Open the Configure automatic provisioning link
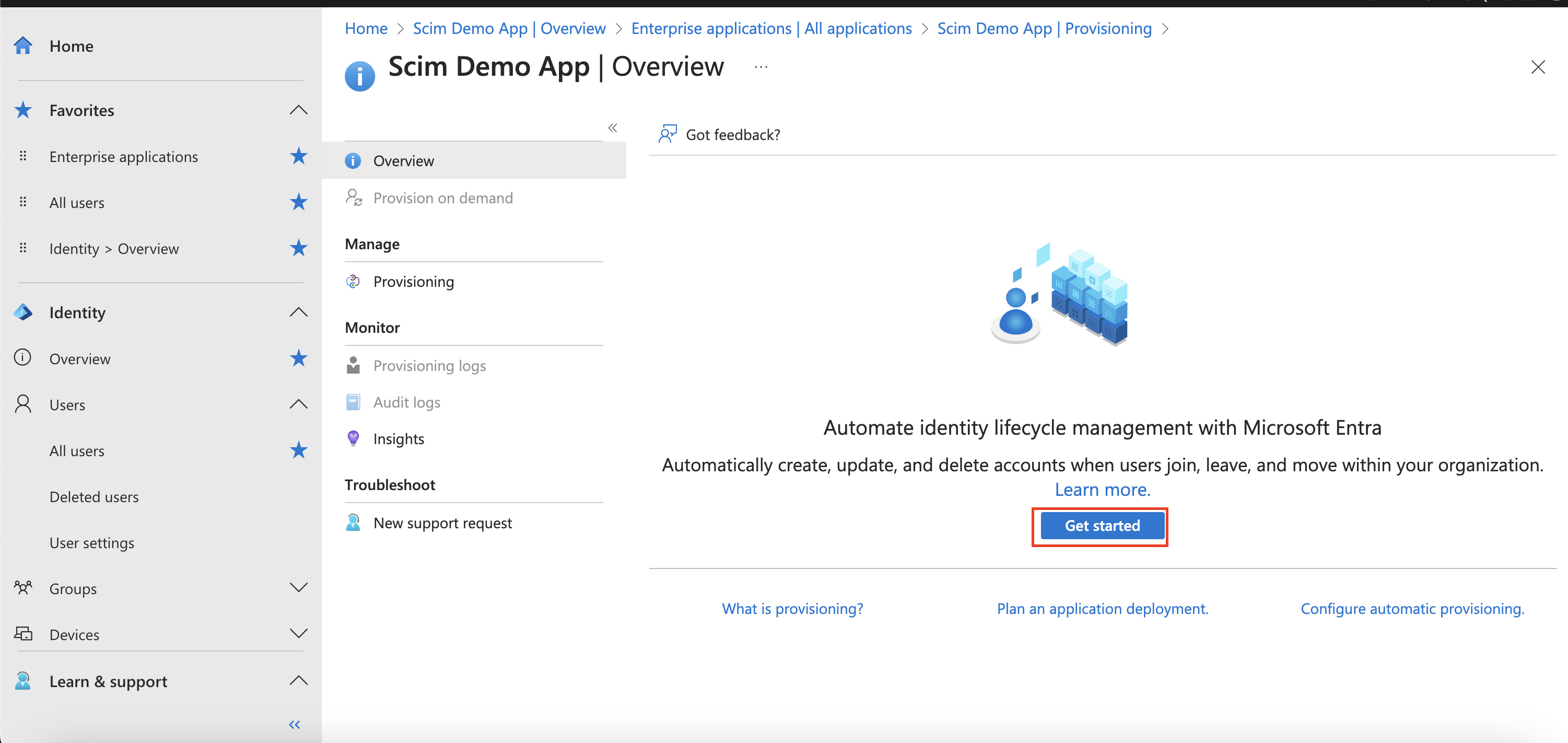Viewport: 1568px width, 743px height. pos(1412,608)
